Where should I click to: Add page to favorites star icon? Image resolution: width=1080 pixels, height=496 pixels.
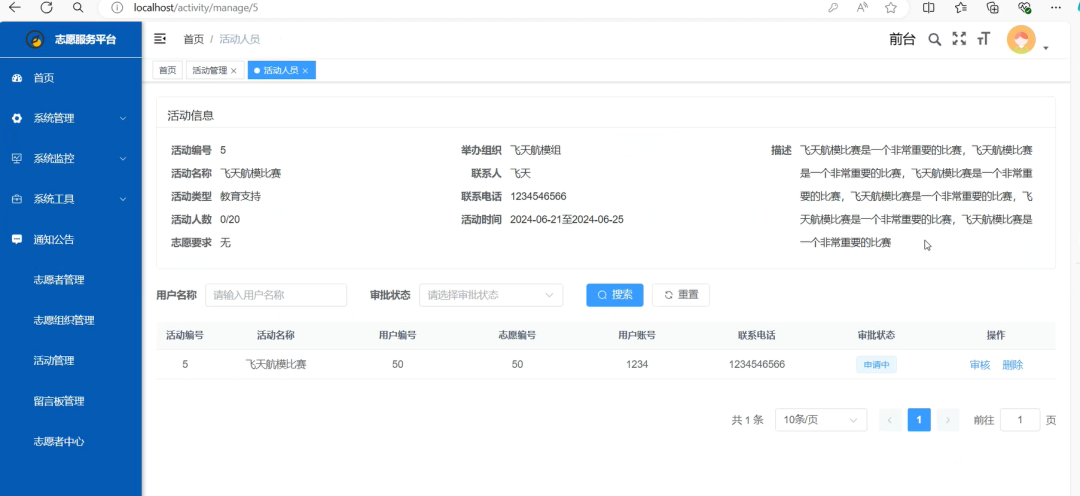(891, 8)
